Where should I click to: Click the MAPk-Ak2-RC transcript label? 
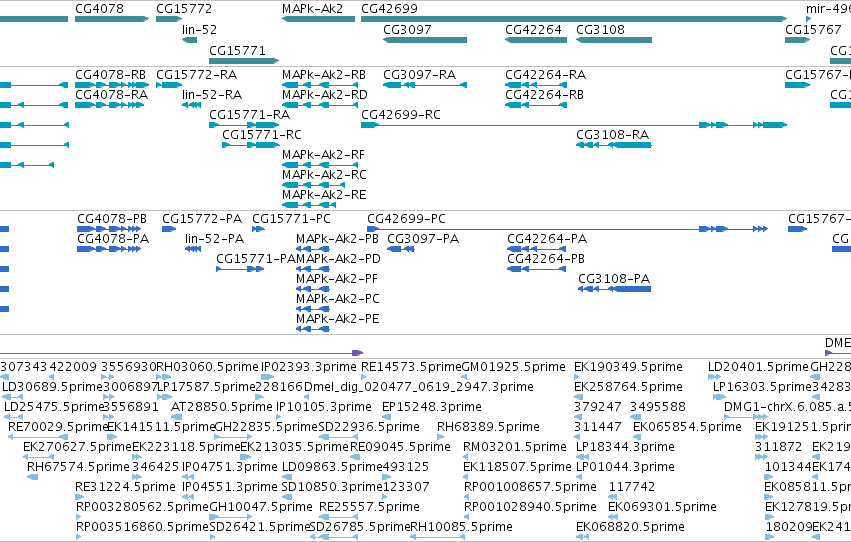point(324,175)
